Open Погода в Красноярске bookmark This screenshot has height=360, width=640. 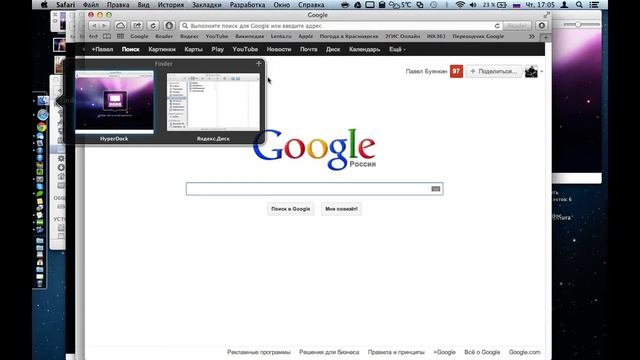coord(349,36)
